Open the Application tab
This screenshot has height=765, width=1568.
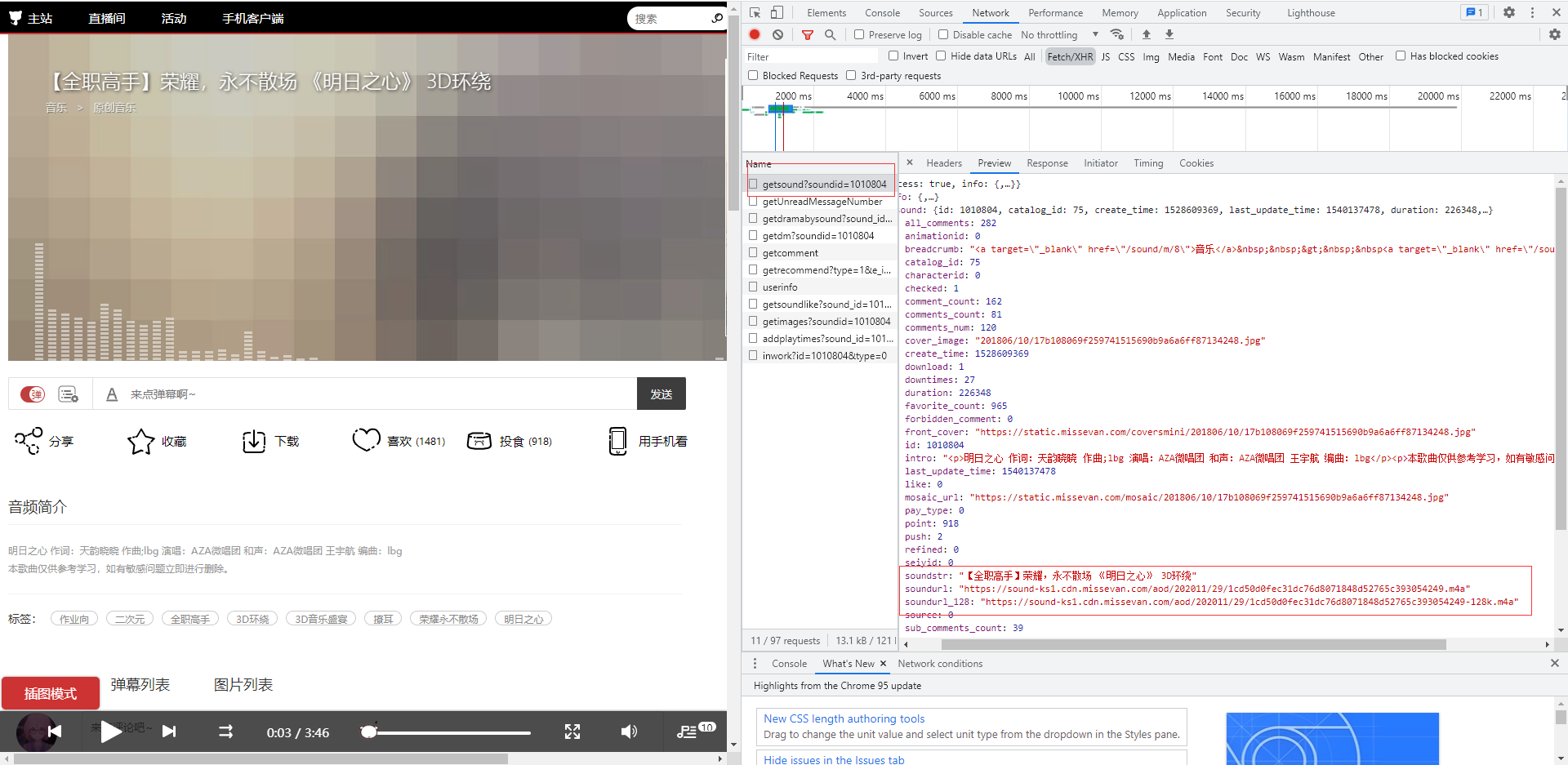1181,13
